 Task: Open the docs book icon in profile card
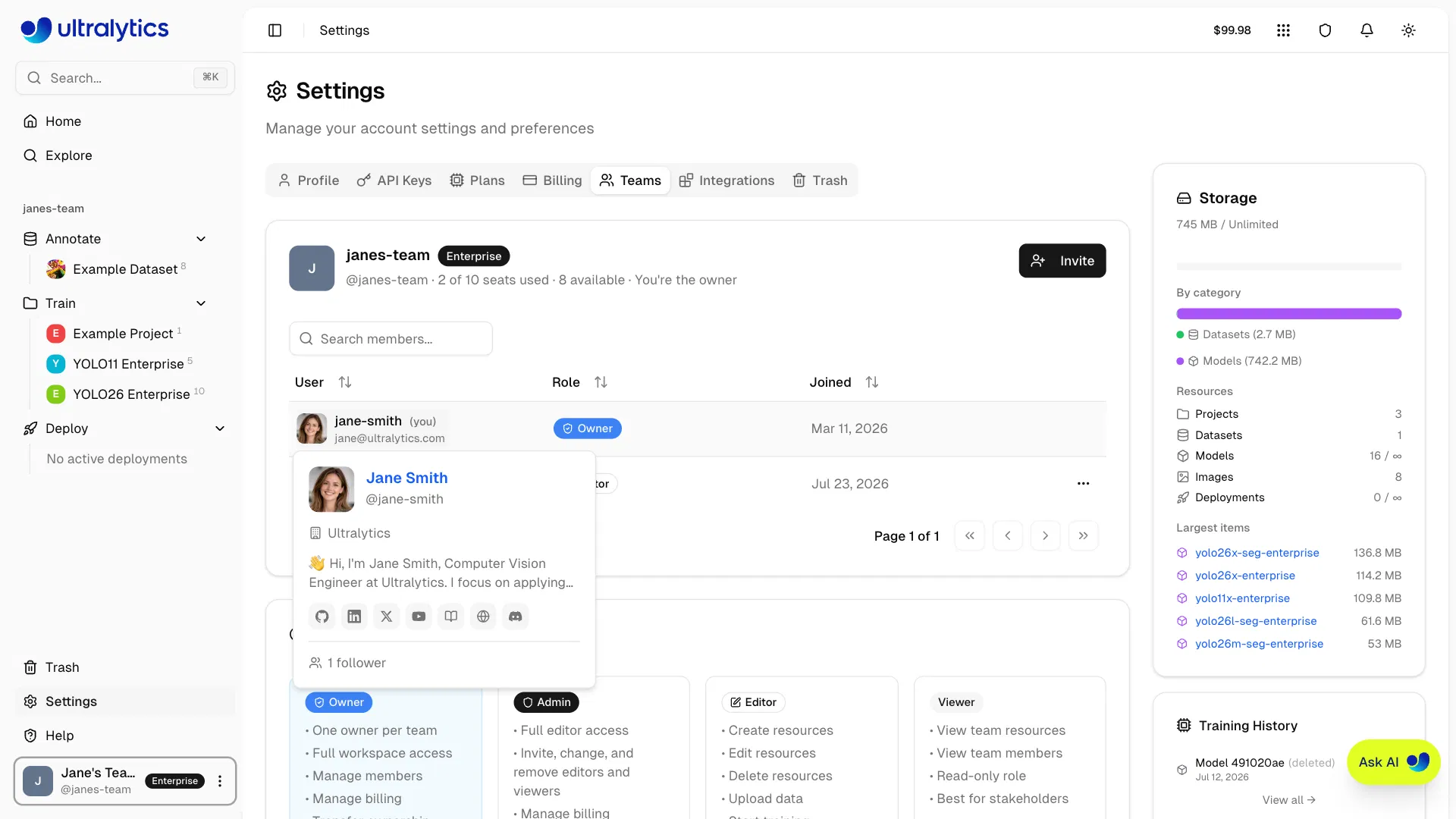coord(451,617)
